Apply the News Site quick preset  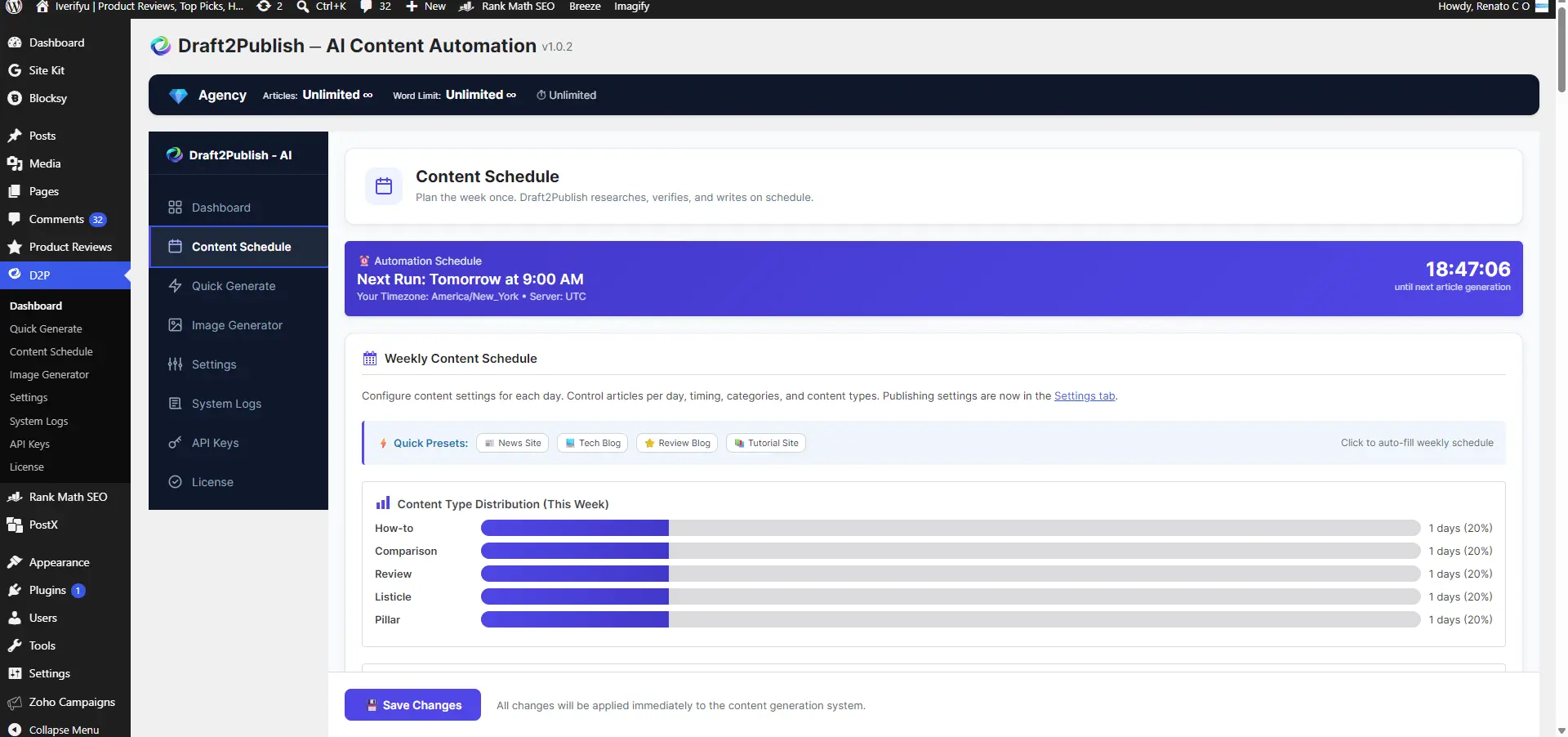pos(512,443)
